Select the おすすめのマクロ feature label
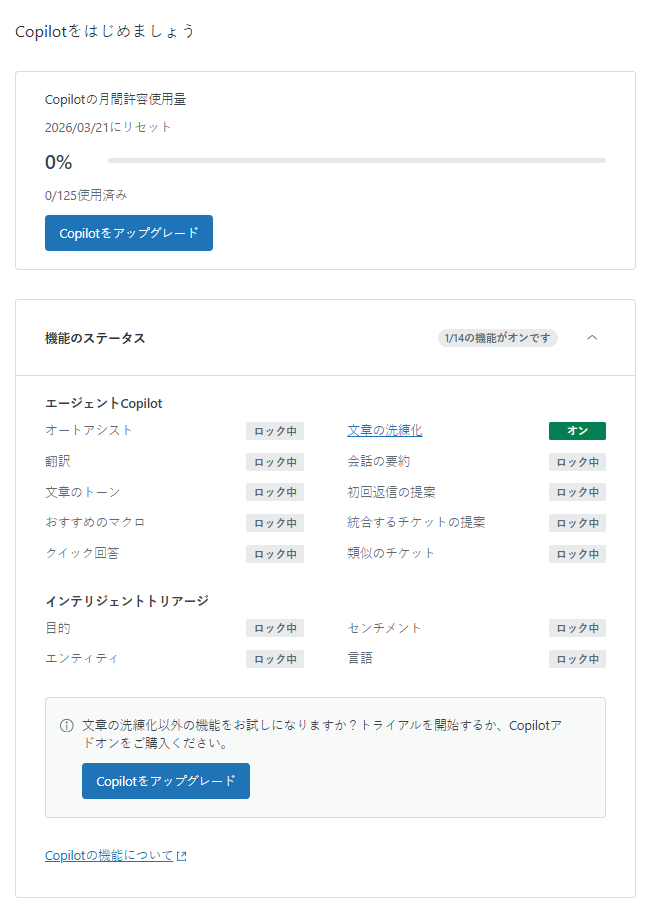This screenshot has height=910, width=647. pos(95,523)
